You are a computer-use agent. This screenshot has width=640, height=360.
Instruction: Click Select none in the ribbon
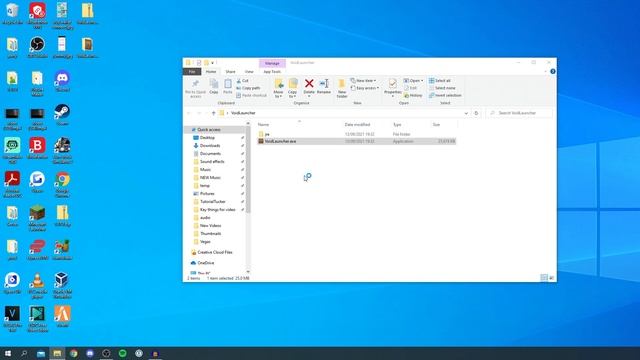442,88
